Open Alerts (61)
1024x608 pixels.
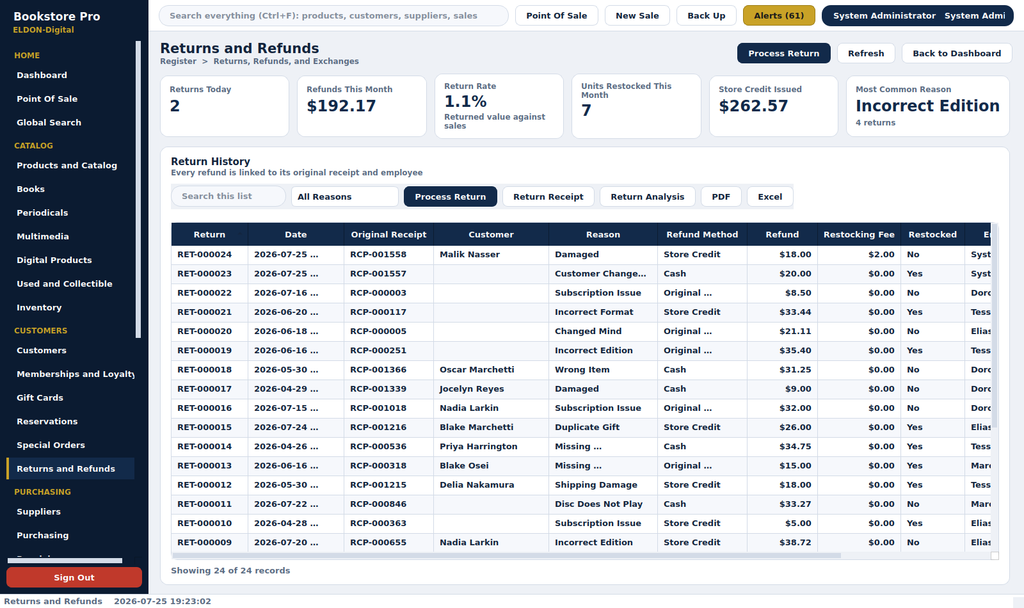pyautogui.click(x=778, y=16)
